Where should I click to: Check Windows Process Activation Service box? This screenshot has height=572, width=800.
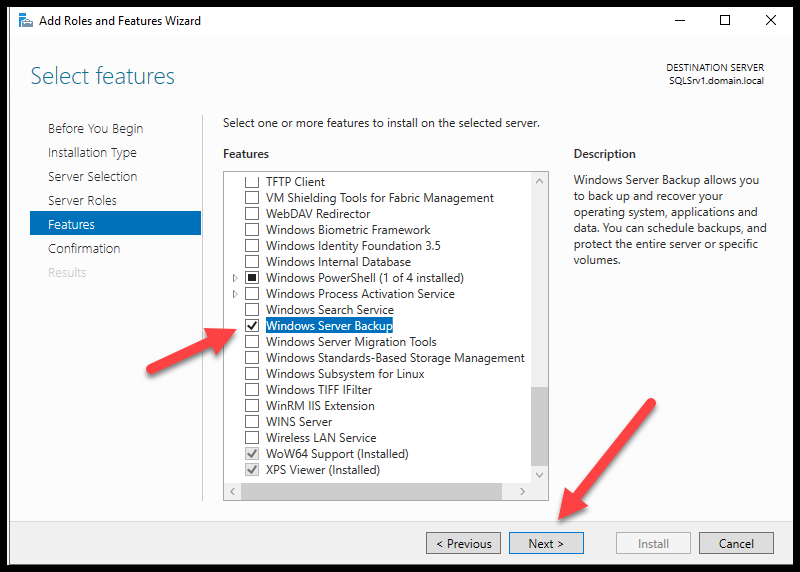pyautogui.click(x=252, y=293)
